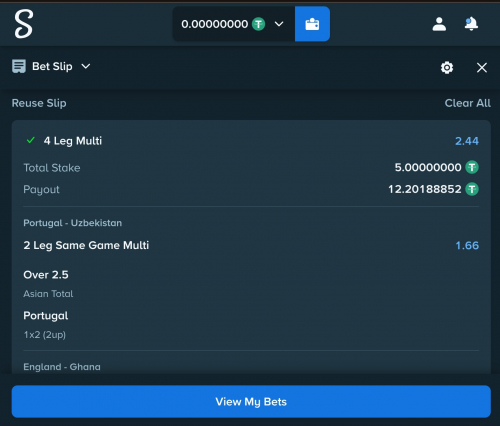Click the Total Stake label
Image resolution: width=500 pixels, height=426 pixels.
click(x=52, y=168)
